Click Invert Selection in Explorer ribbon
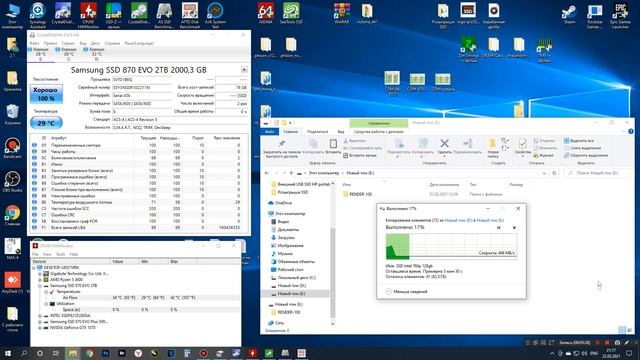640x360 pixels. coord(586,156)
